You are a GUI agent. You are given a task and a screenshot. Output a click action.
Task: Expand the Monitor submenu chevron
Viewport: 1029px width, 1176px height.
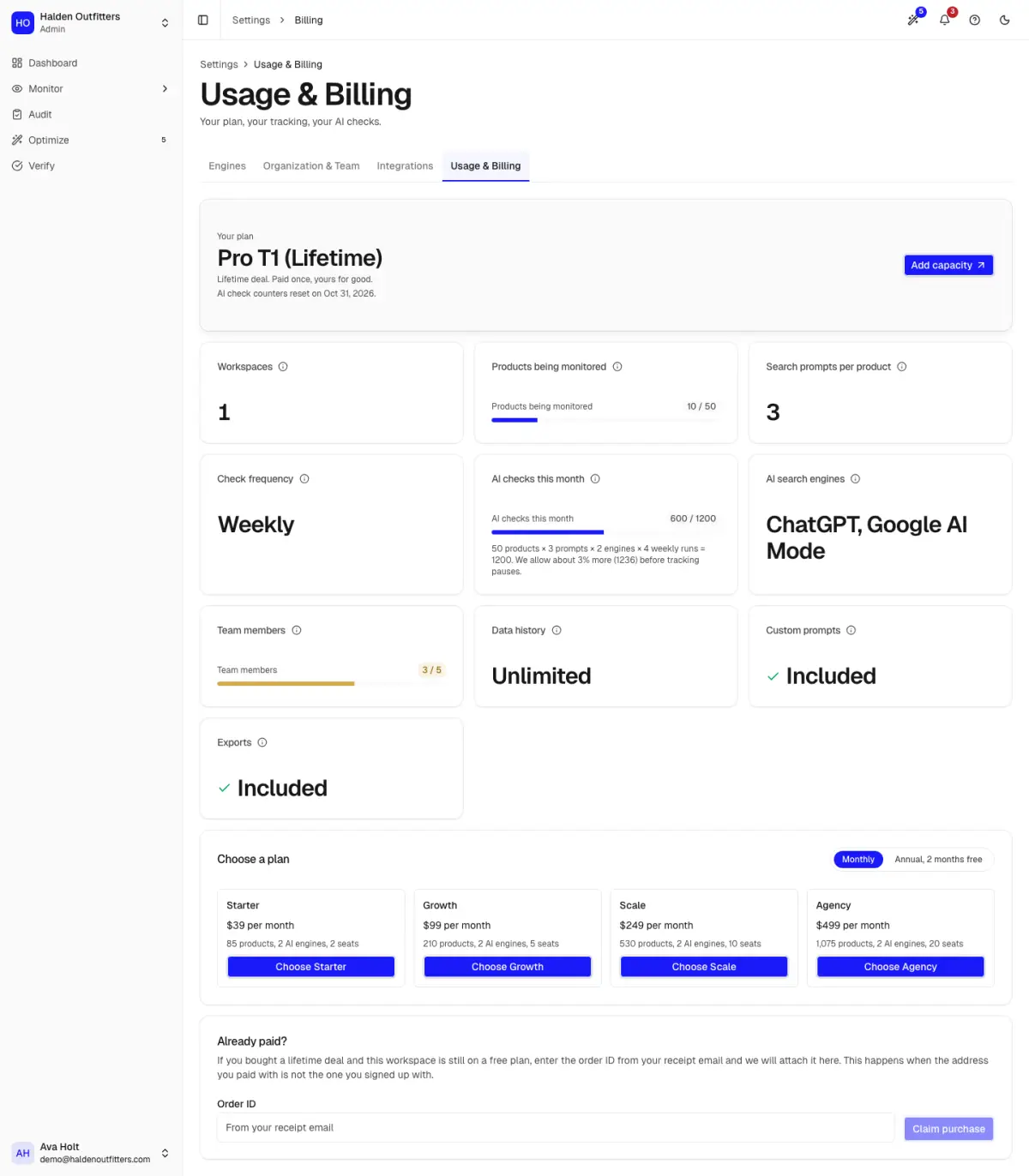[165, 88]
